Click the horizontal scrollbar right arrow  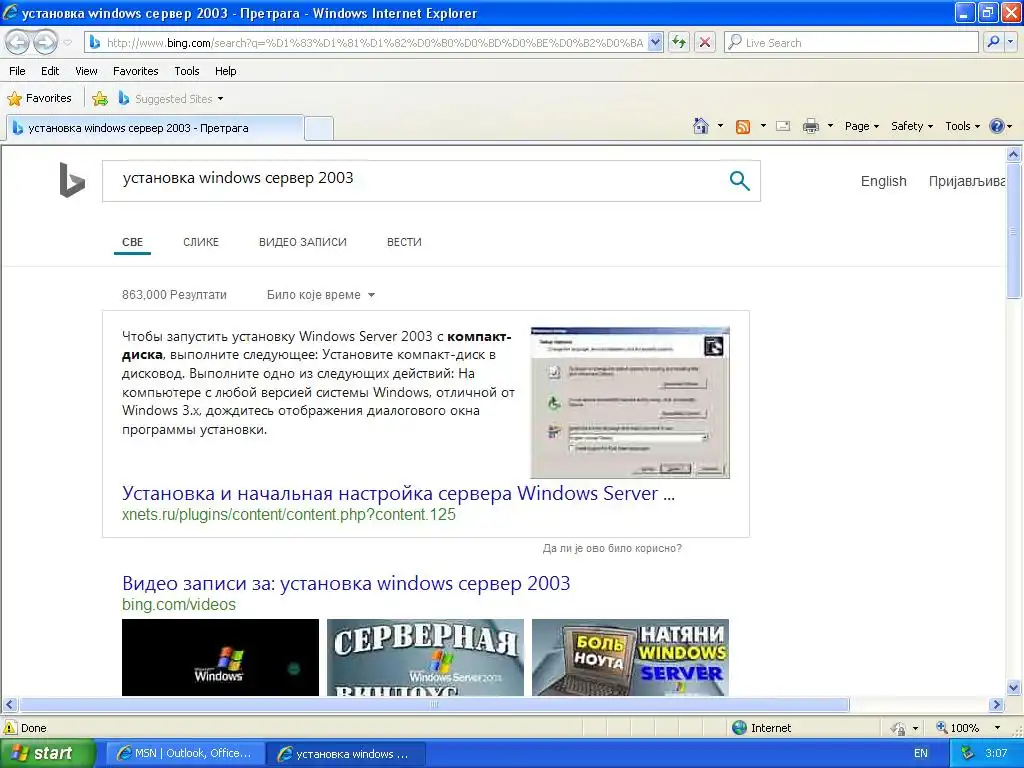click(x=997, y=705)
